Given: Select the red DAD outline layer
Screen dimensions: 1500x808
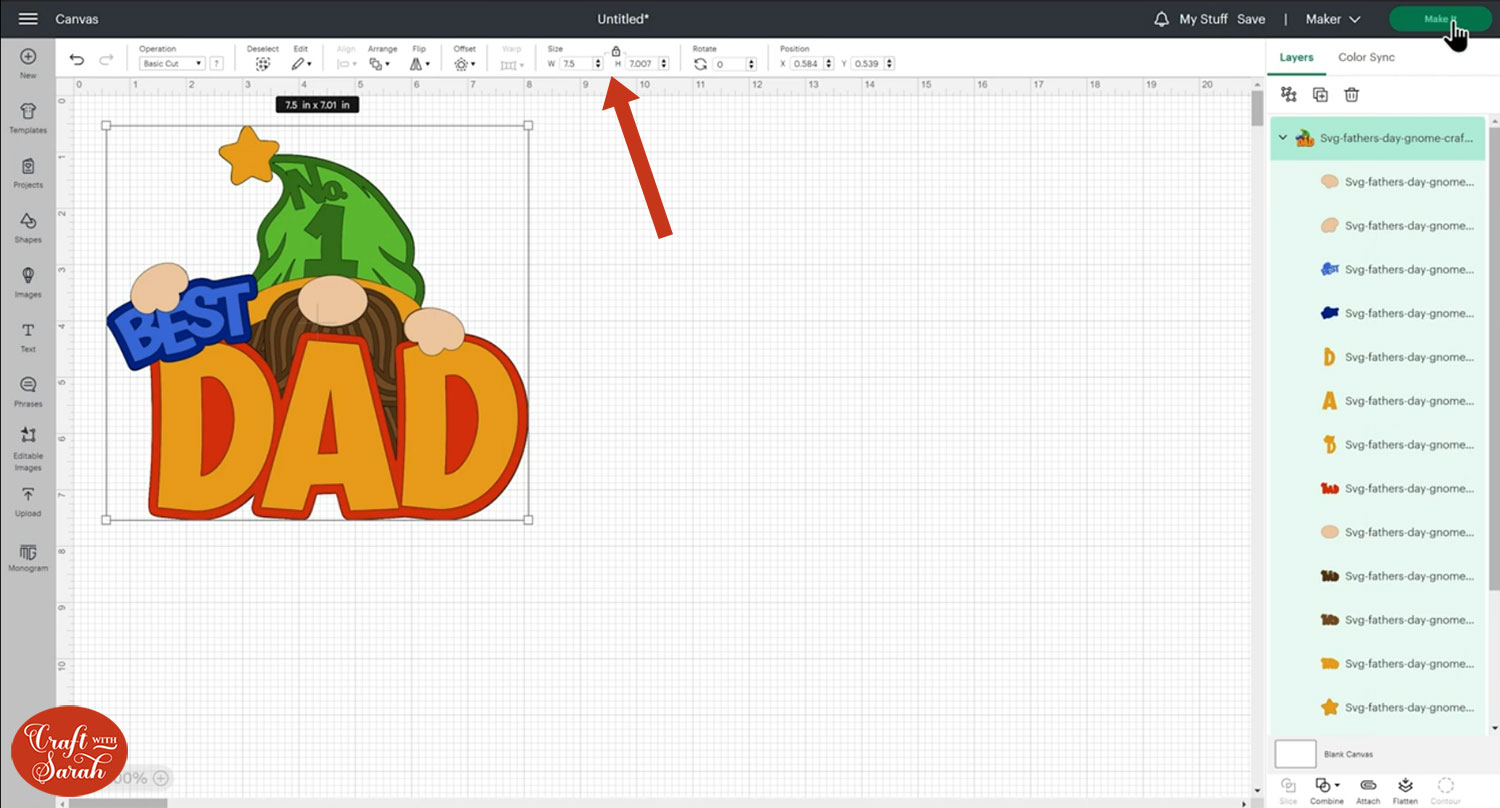Looking at the screenshot, I should (1377, 488).
